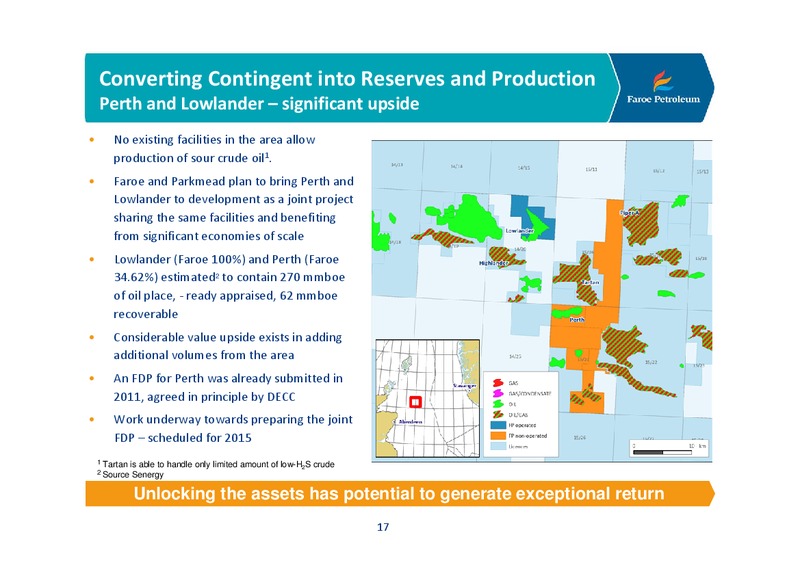Click the line 'of oil place, - ready appraised, 62 mmboe'
800x565 pixels.
click(x=226, y=296)
